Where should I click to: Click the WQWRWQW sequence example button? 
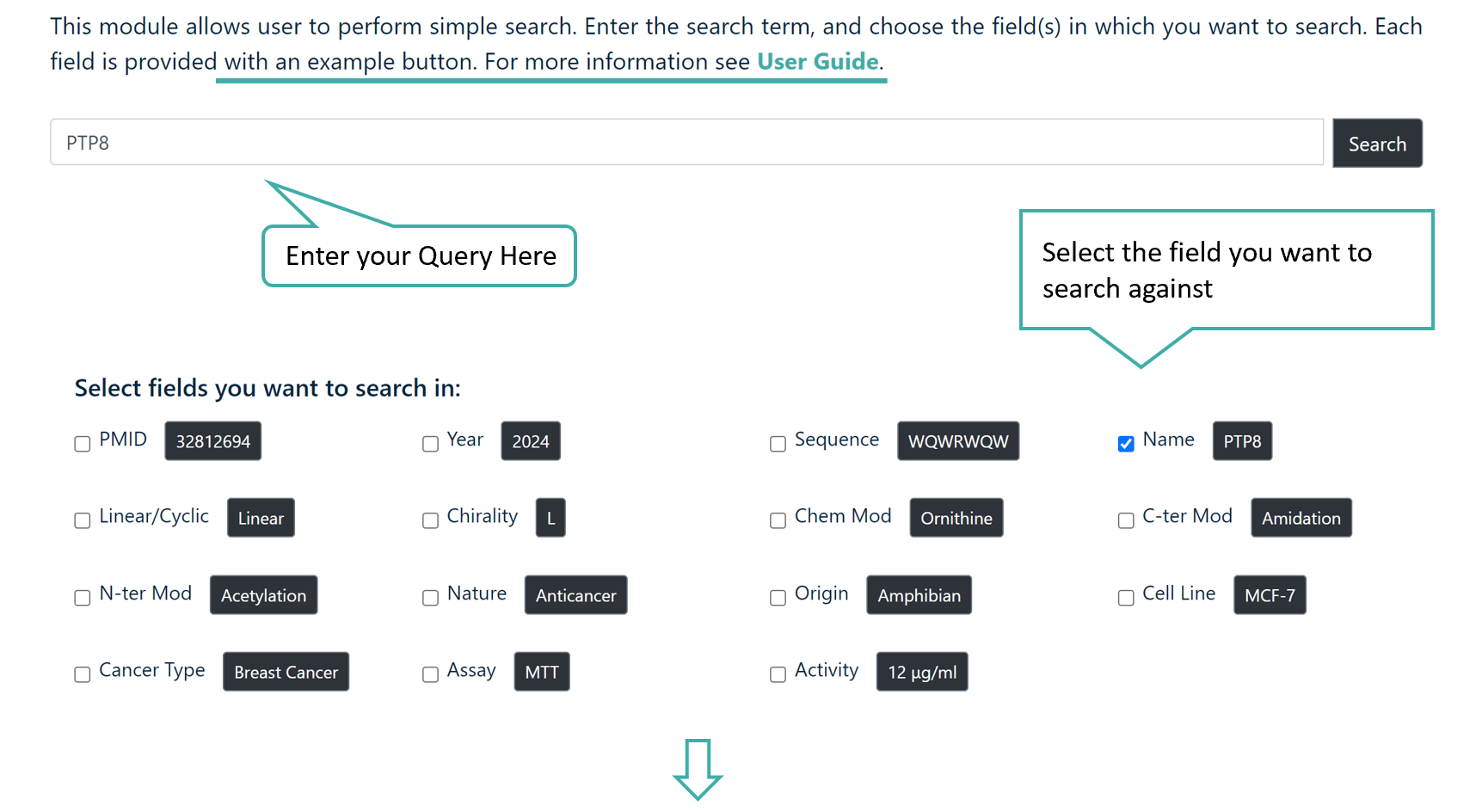point(958,440)
